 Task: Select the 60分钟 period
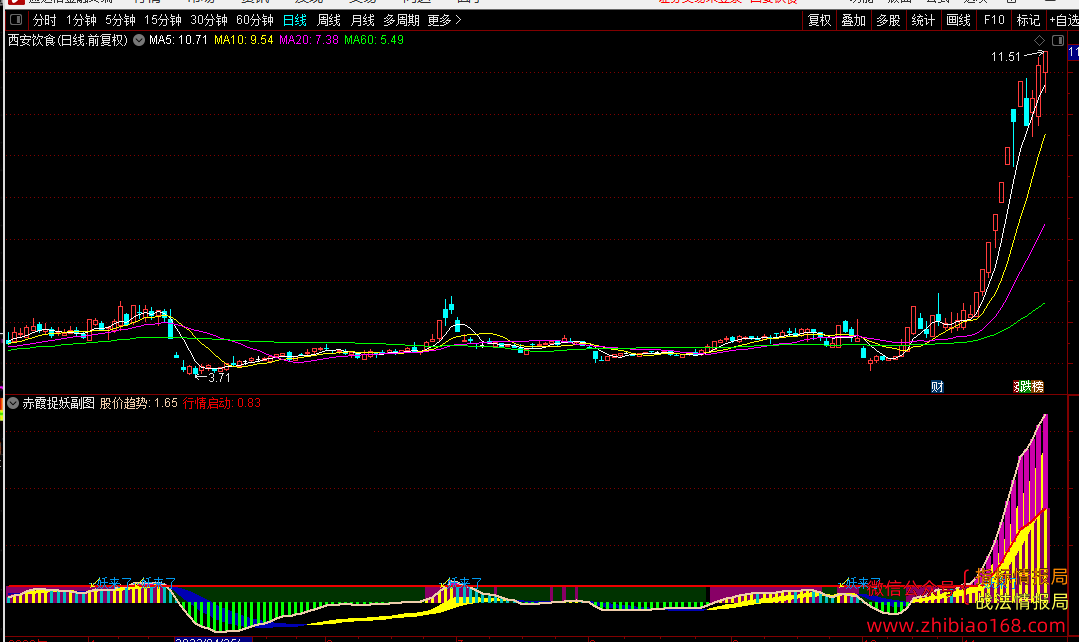click(x=255, y=20)
